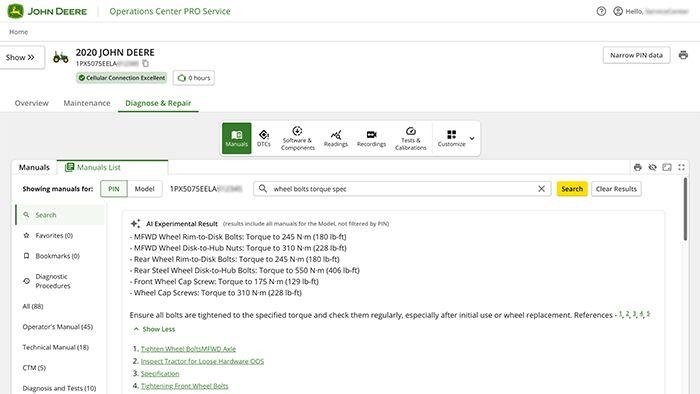Click the yellow Search button

point(572,189)
